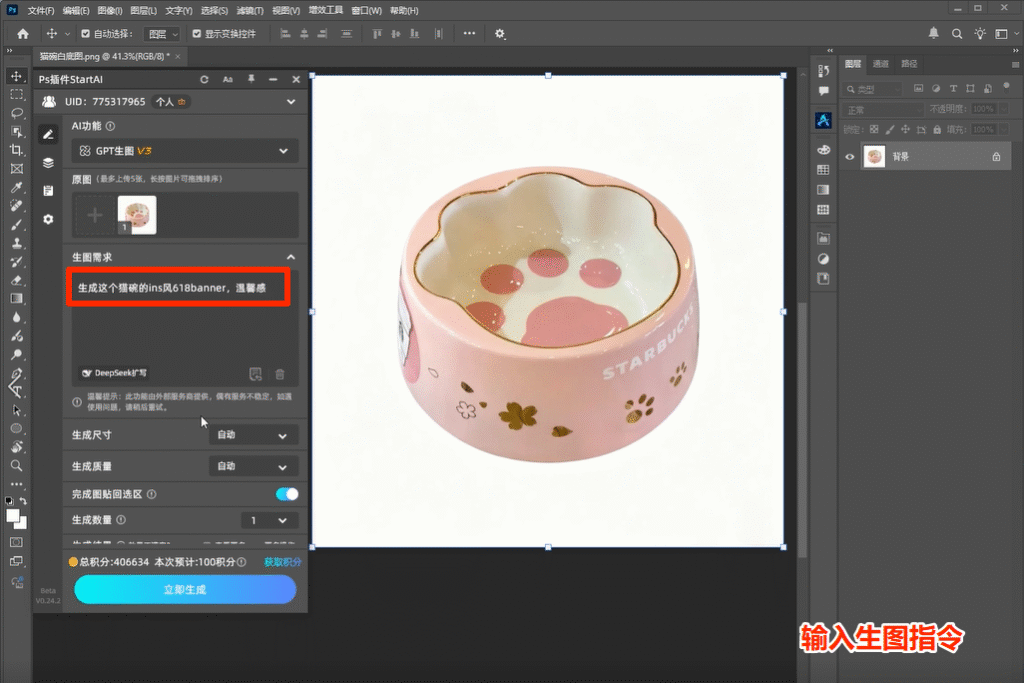This screenshot has width=1024, height=683.
Task: Select the Eyedropper tool
Action: (x=16, y=187)
